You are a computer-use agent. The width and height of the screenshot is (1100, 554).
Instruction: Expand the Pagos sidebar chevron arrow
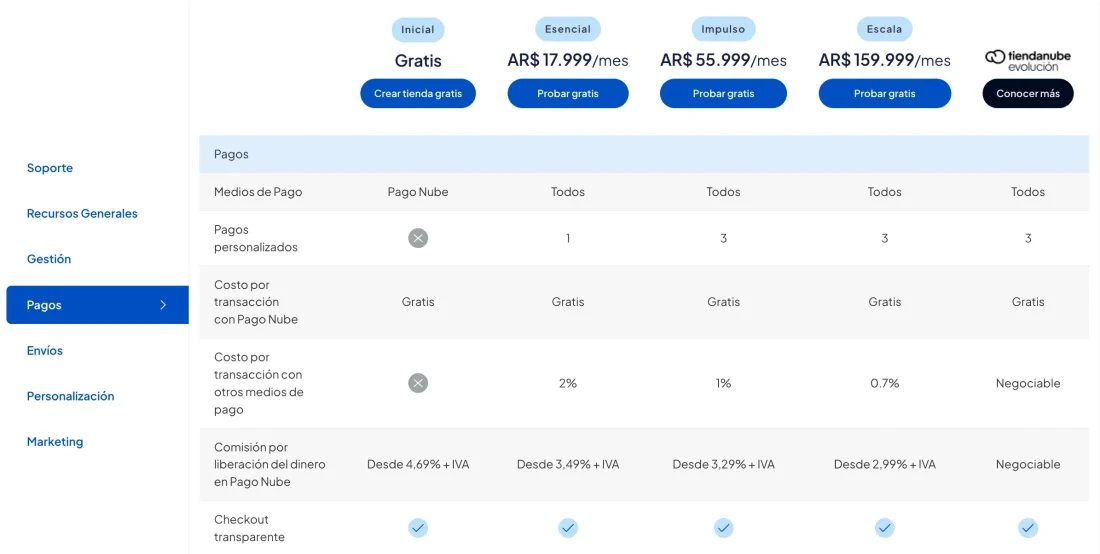pyautogui.click(x=163, y=305)
